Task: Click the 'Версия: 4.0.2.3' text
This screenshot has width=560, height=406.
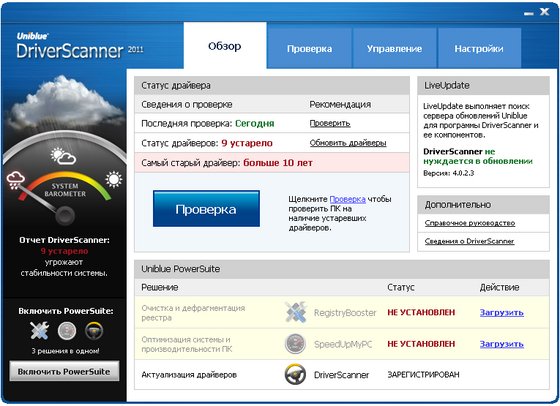Action: pos(449,173)
